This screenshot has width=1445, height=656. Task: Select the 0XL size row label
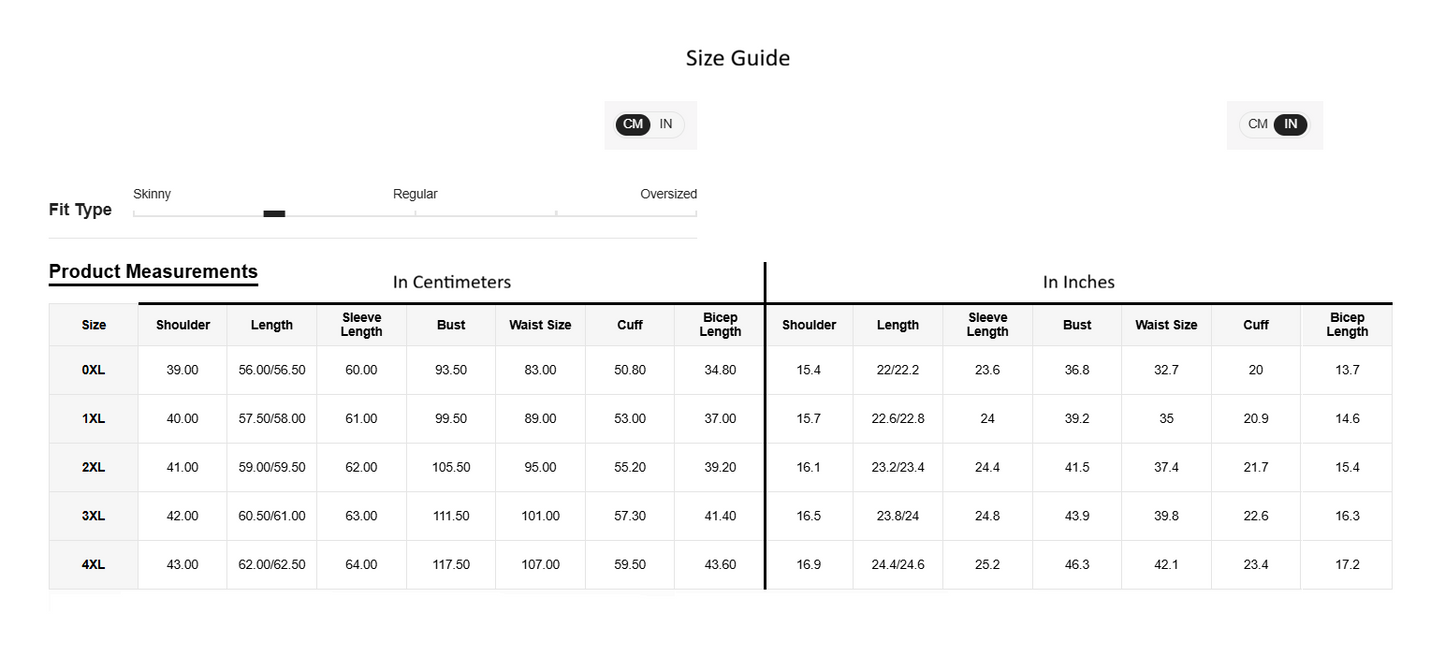93,370
